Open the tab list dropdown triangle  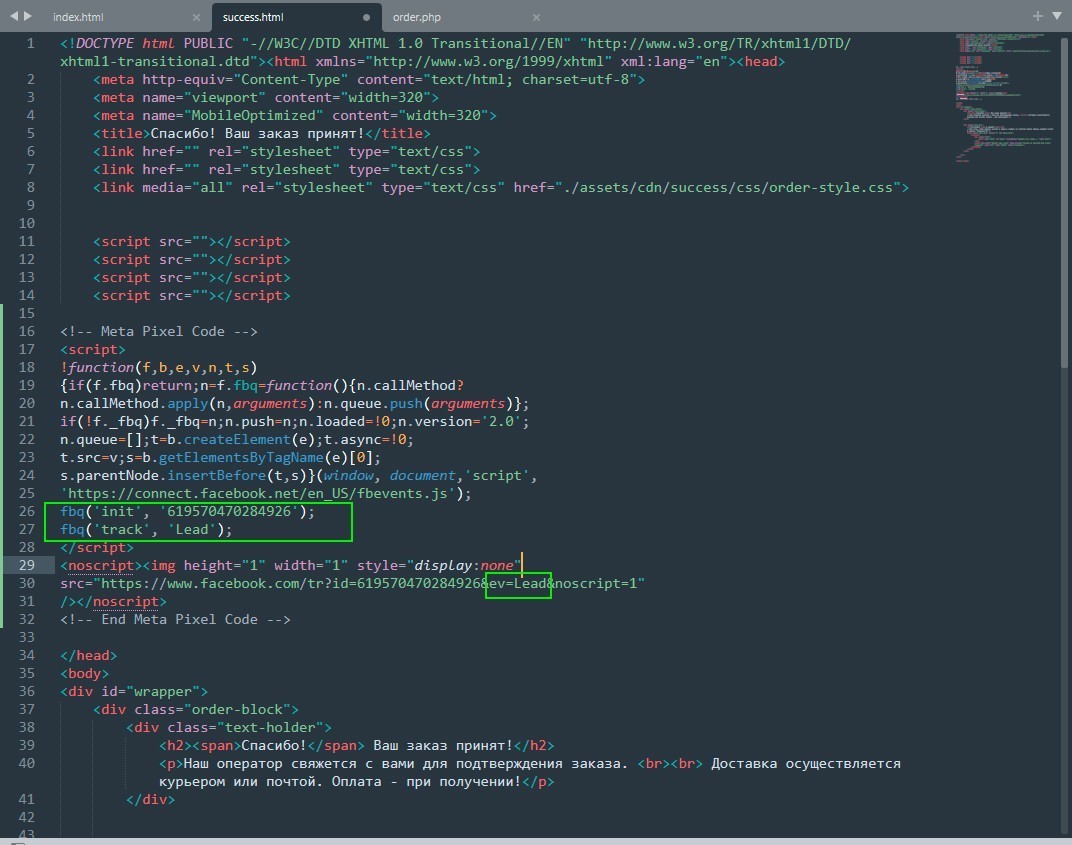click(1057, 16)
